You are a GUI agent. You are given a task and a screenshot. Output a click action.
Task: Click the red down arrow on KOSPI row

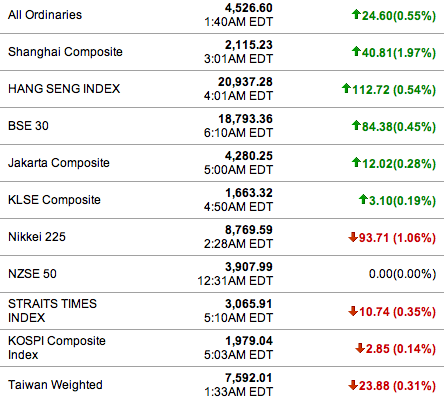pos(360,348)
